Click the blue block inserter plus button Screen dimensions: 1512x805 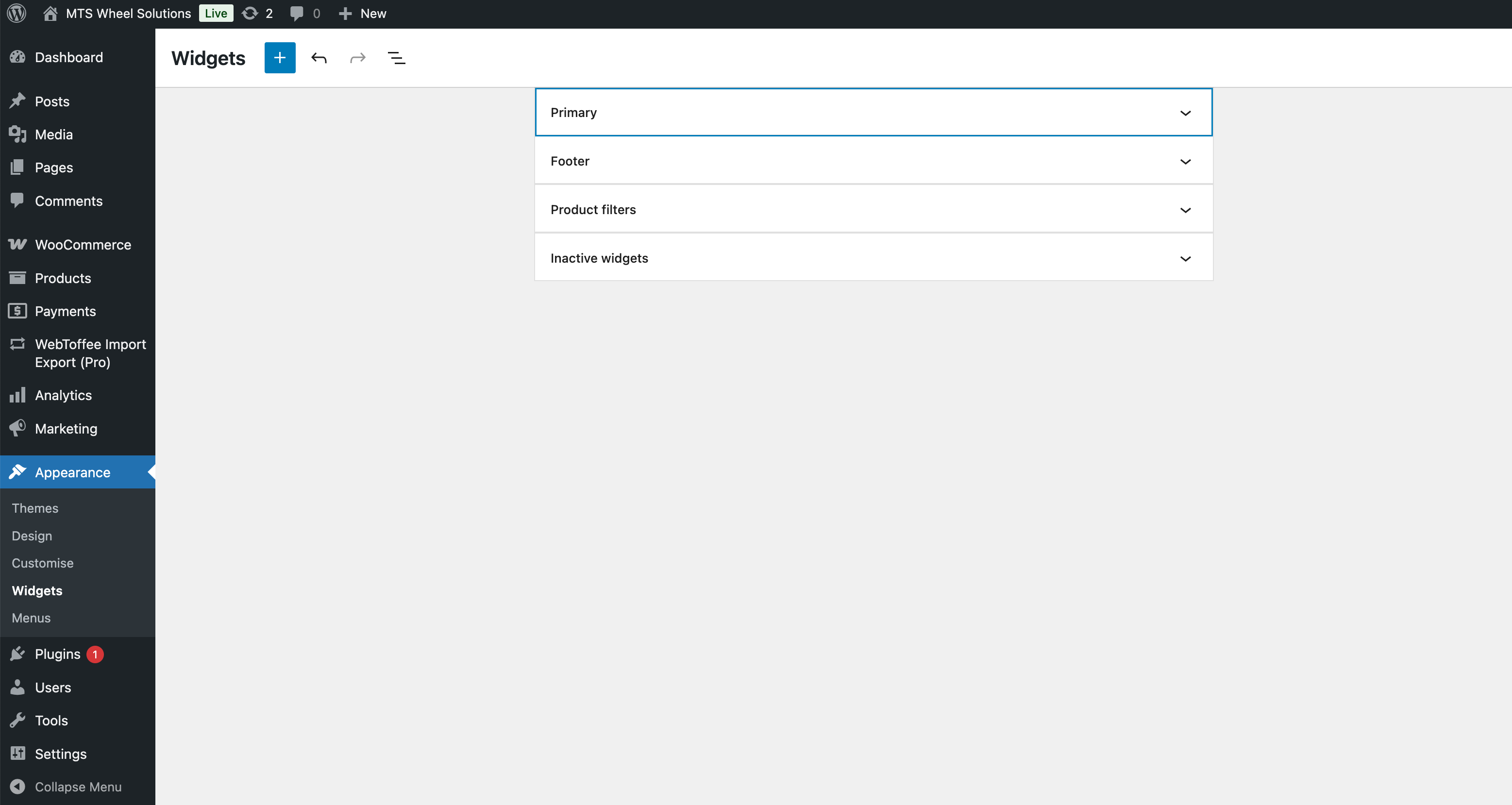tap(279, 57)
